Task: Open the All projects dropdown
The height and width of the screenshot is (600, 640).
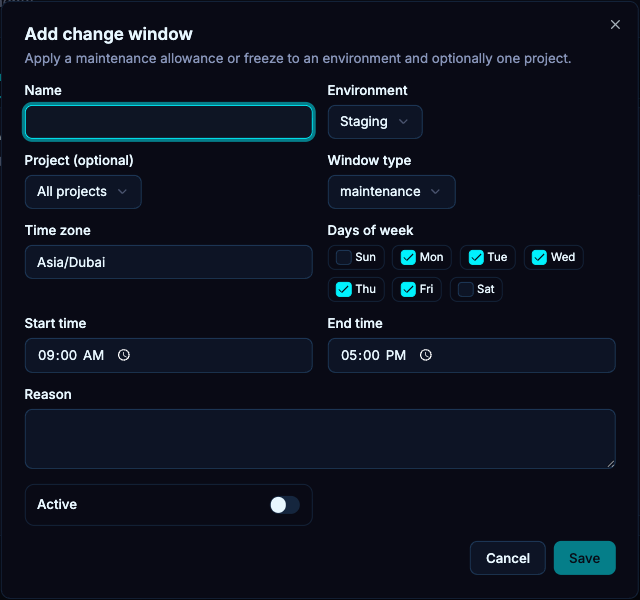Action: (83, 192)
